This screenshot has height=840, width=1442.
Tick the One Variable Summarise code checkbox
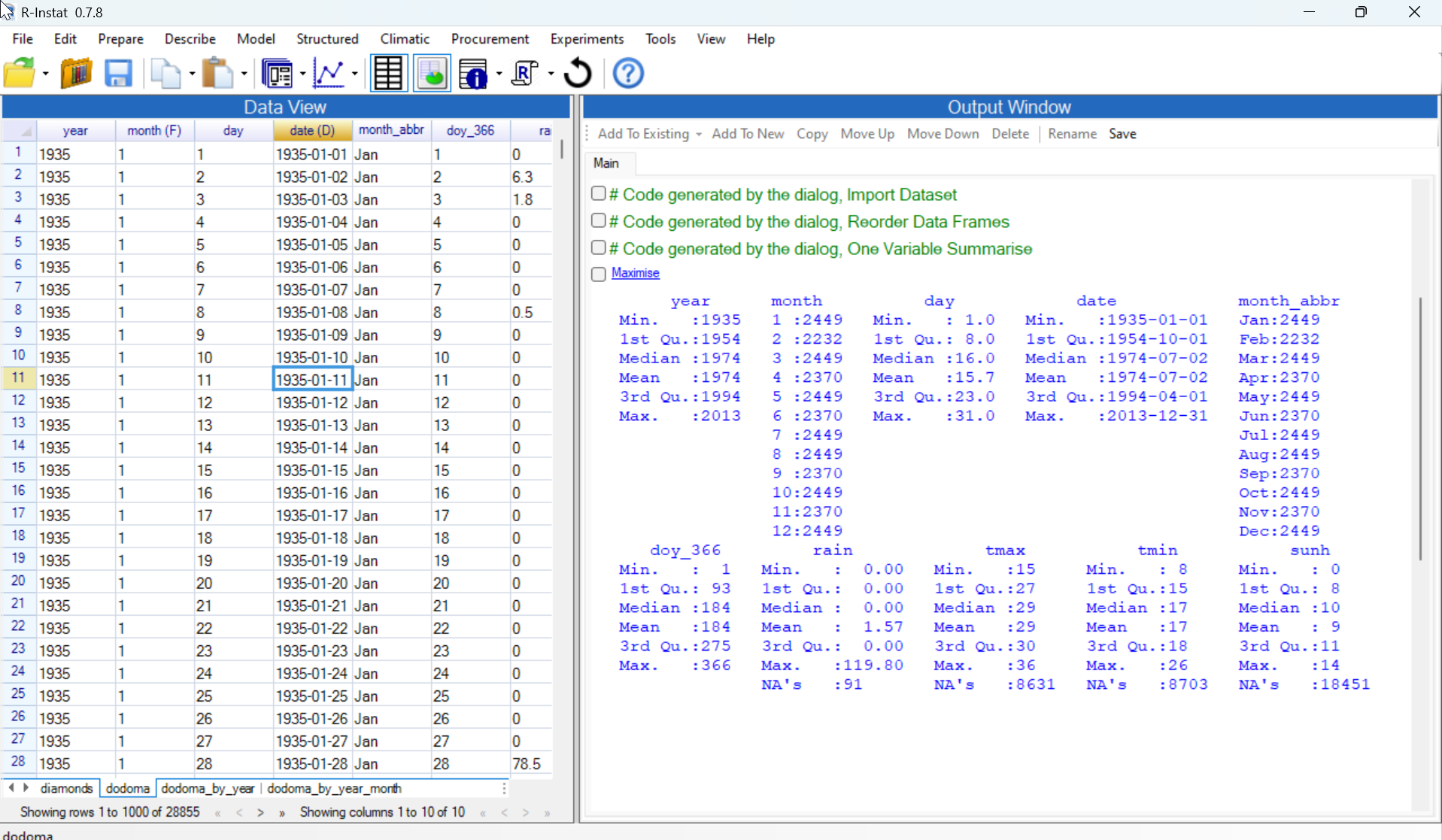click(599, 248)
